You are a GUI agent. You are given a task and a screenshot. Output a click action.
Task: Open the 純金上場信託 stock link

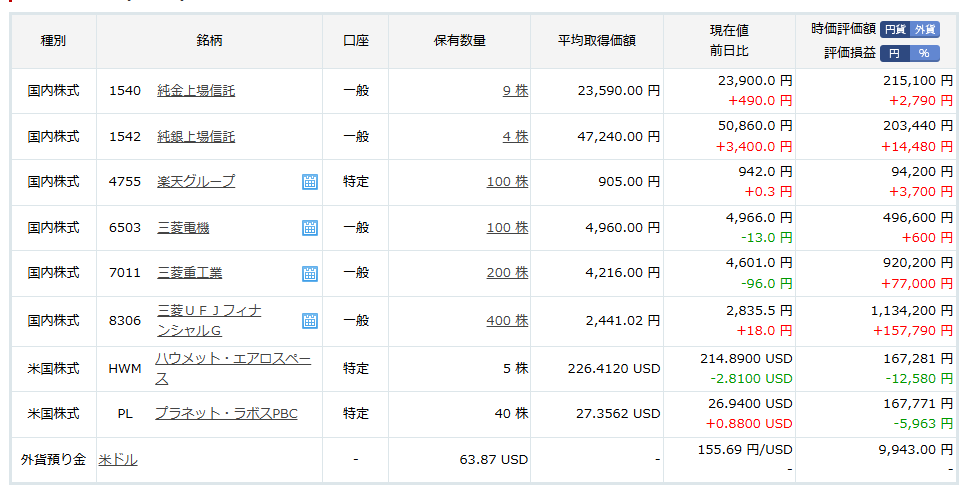(x=196, y=91)
